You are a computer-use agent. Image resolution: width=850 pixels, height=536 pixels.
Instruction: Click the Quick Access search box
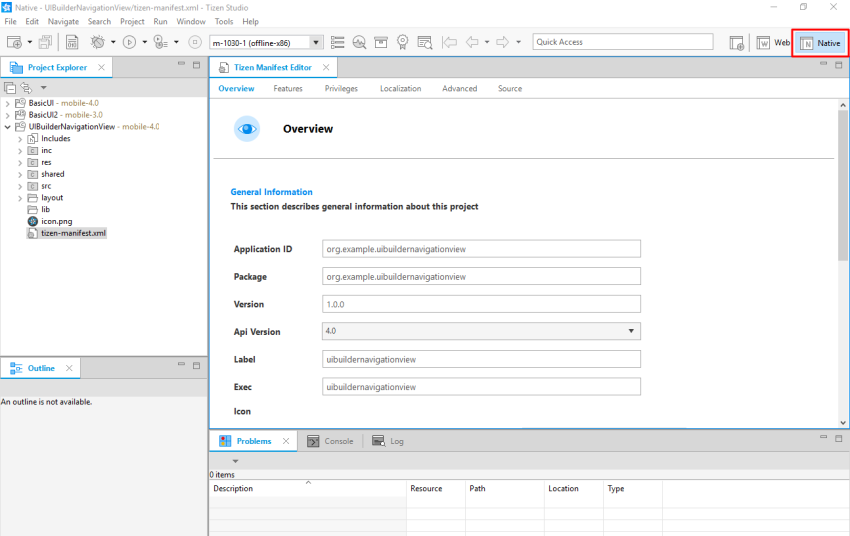tap(622, 42)
